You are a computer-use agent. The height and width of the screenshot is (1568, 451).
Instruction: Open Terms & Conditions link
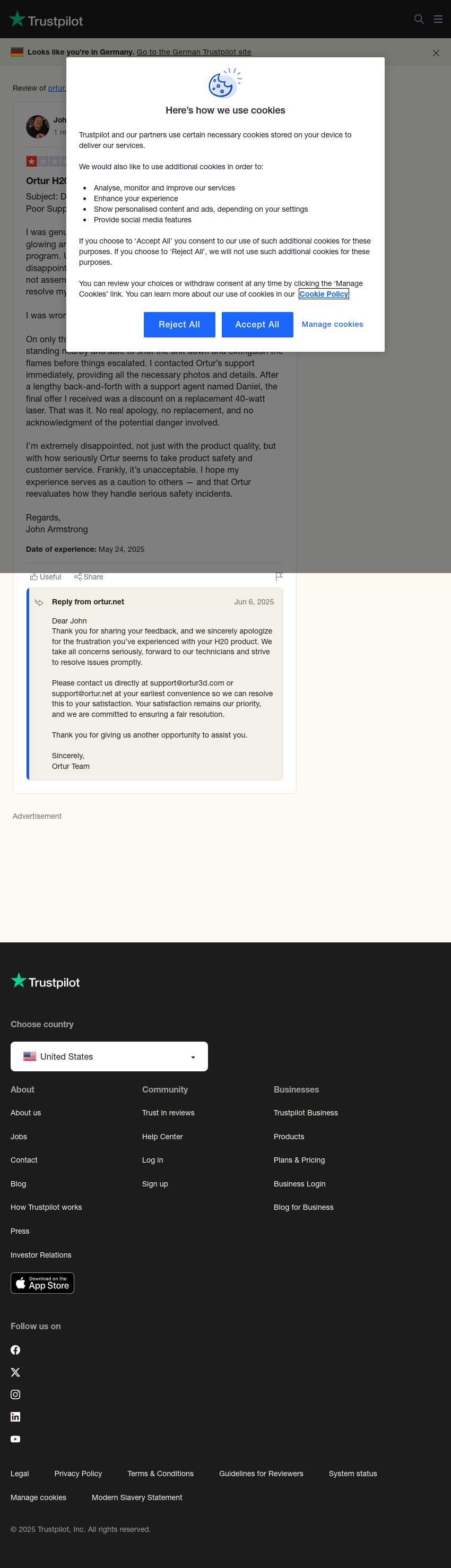pos(161,1474)
